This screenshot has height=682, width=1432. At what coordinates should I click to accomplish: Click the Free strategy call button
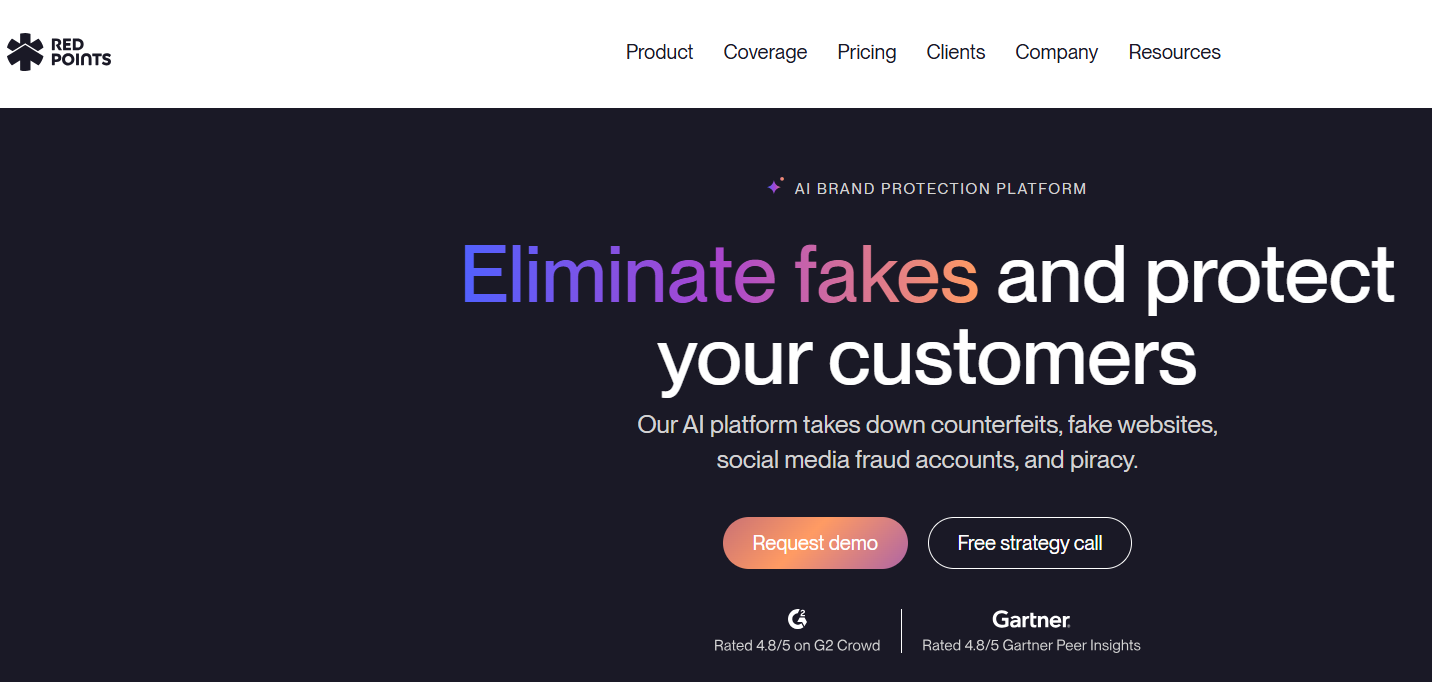[1029, 543]
